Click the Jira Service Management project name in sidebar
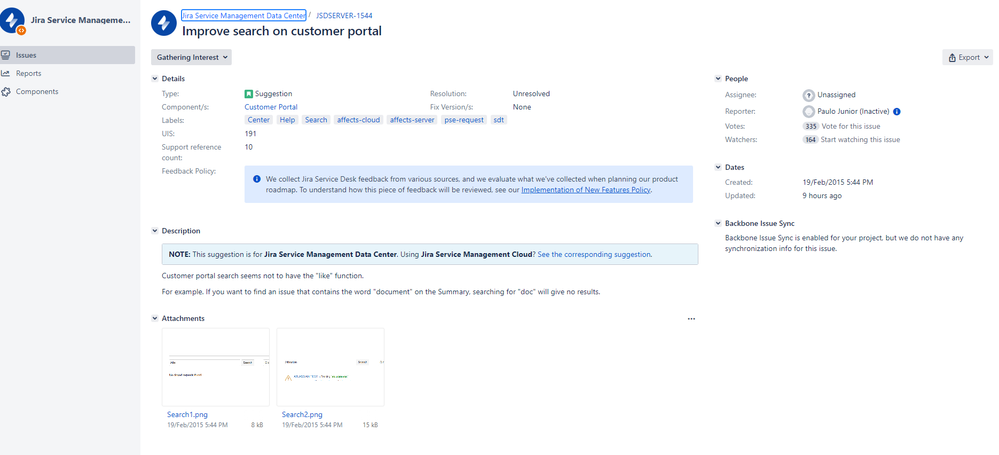 tap(81, 20)
